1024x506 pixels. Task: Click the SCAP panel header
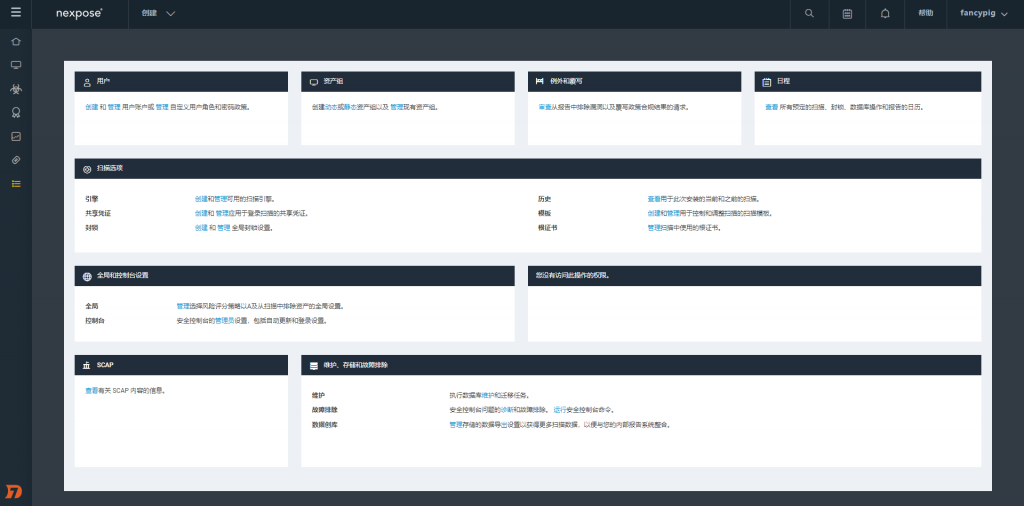(x=181, y=366)
